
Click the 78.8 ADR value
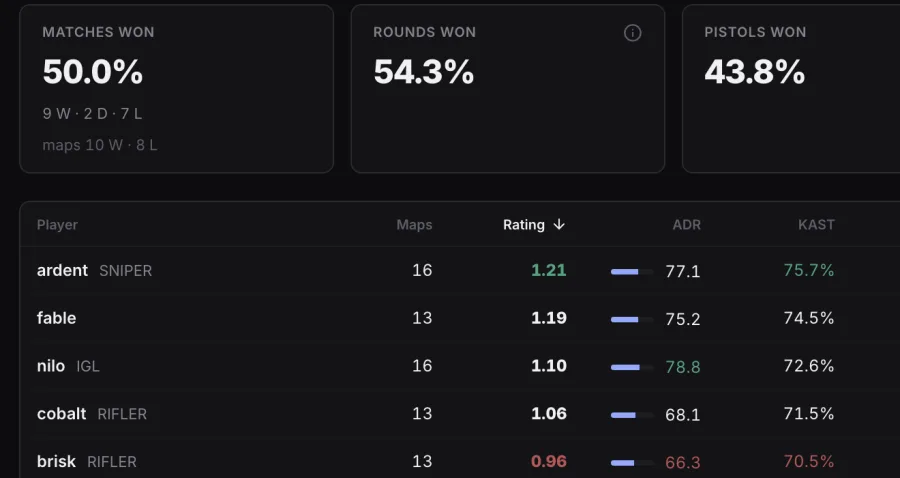pyautogui.click(x=682, y=367)
